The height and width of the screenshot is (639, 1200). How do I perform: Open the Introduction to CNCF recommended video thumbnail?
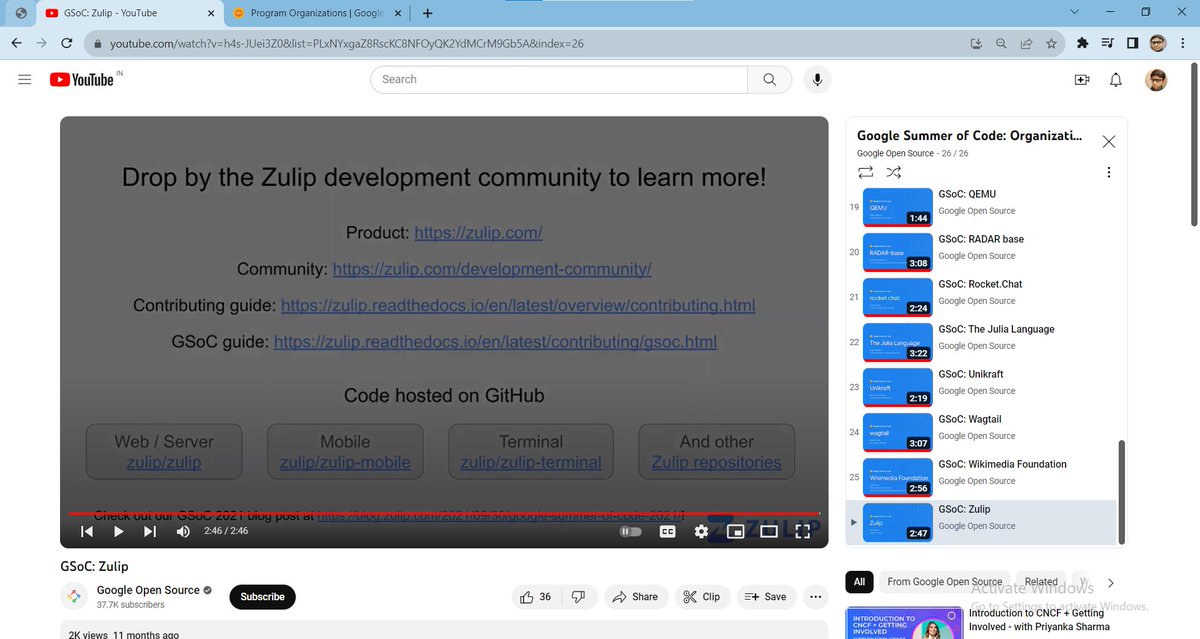coord(902,622)
